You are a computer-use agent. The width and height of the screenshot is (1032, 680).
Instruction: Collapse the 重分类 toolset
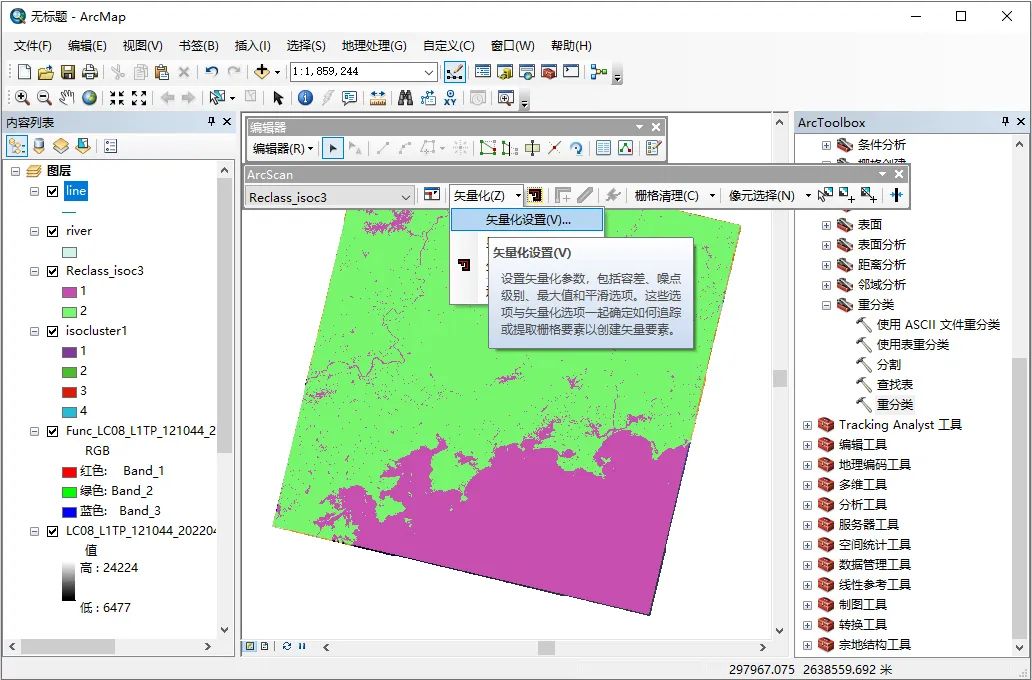click(x=826, y=305)
